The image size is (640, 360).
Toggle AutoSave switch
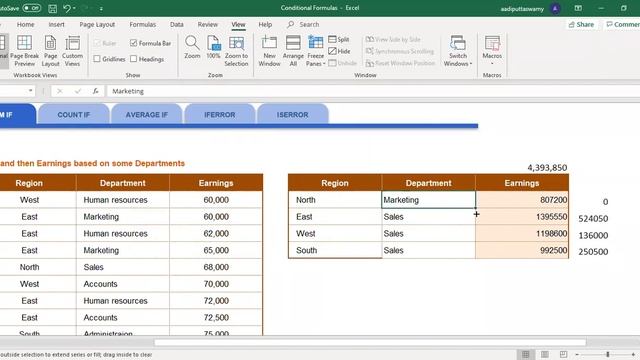(31, 8)
